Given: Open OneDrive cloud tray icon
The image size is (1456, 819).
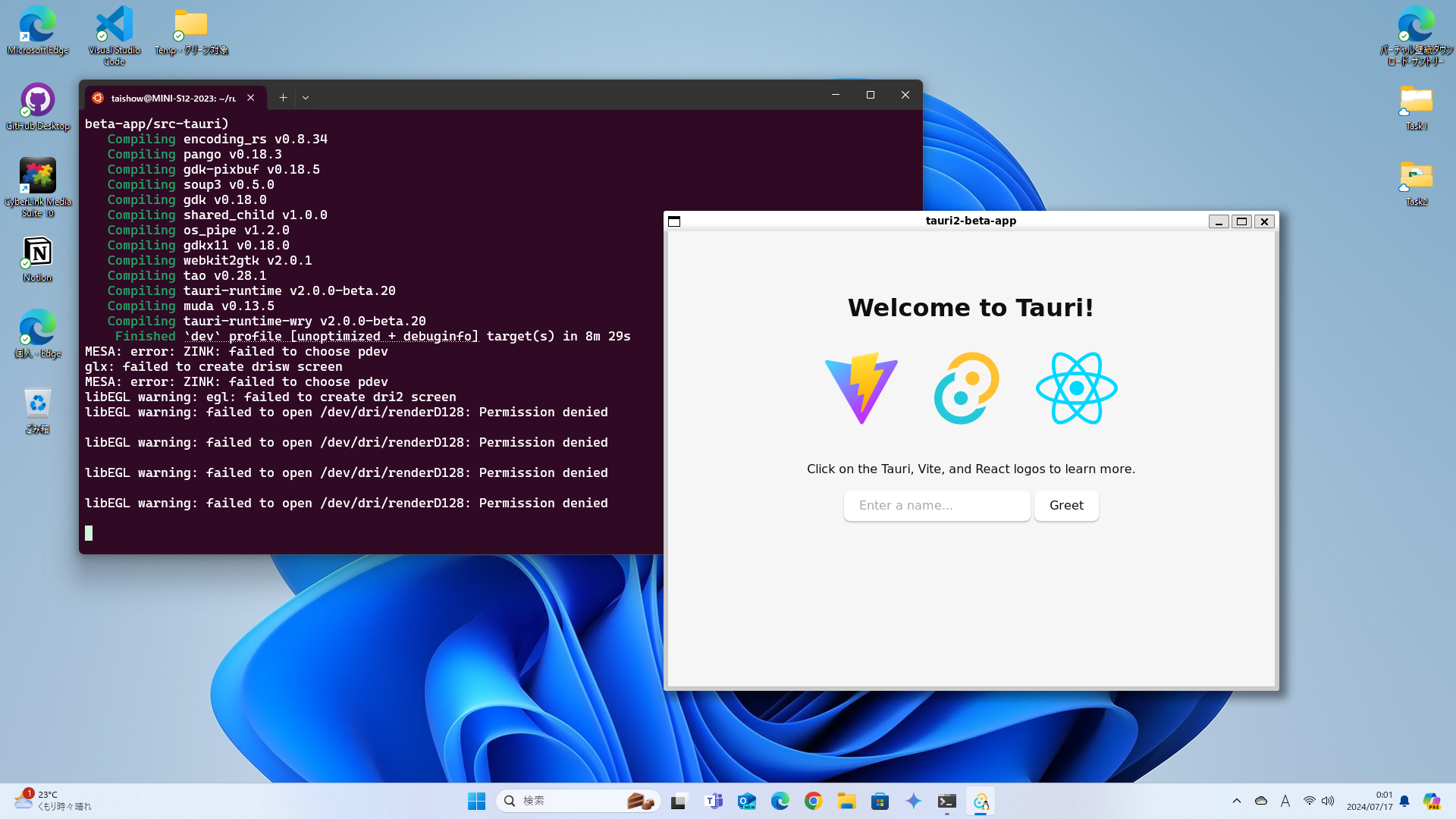Looking at the screenshot, I should click(x=1261, y=801).
